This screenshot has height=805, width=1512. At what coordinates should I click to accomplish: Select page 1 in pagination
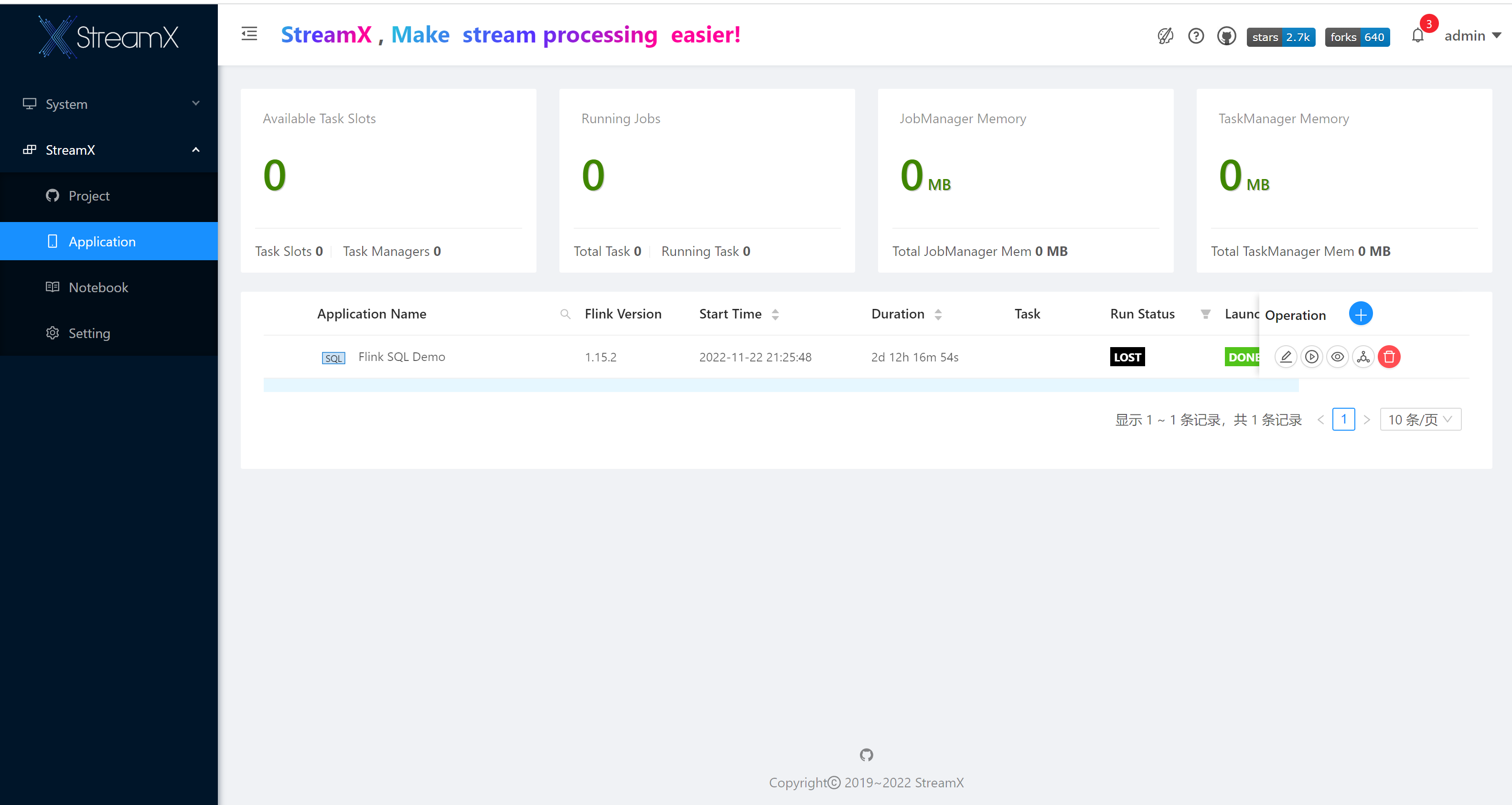pyautogui.click(x=1343, y=419)
